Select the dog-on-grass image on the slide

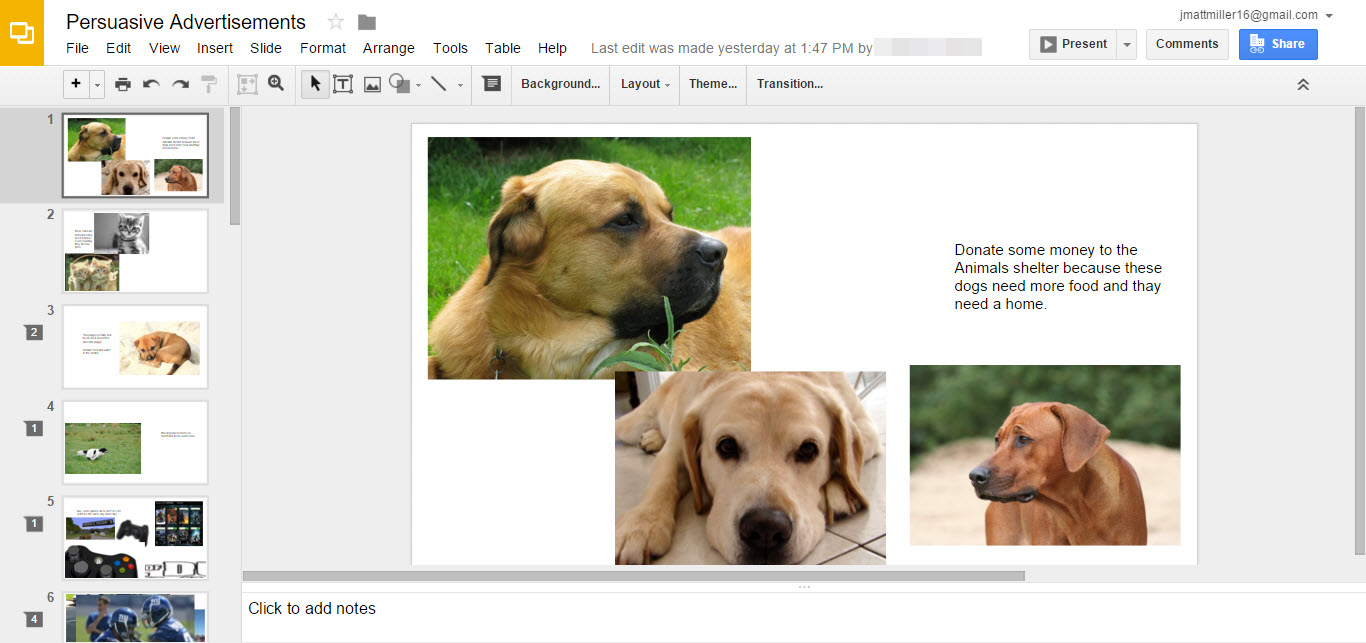click(x=589, y=258)
